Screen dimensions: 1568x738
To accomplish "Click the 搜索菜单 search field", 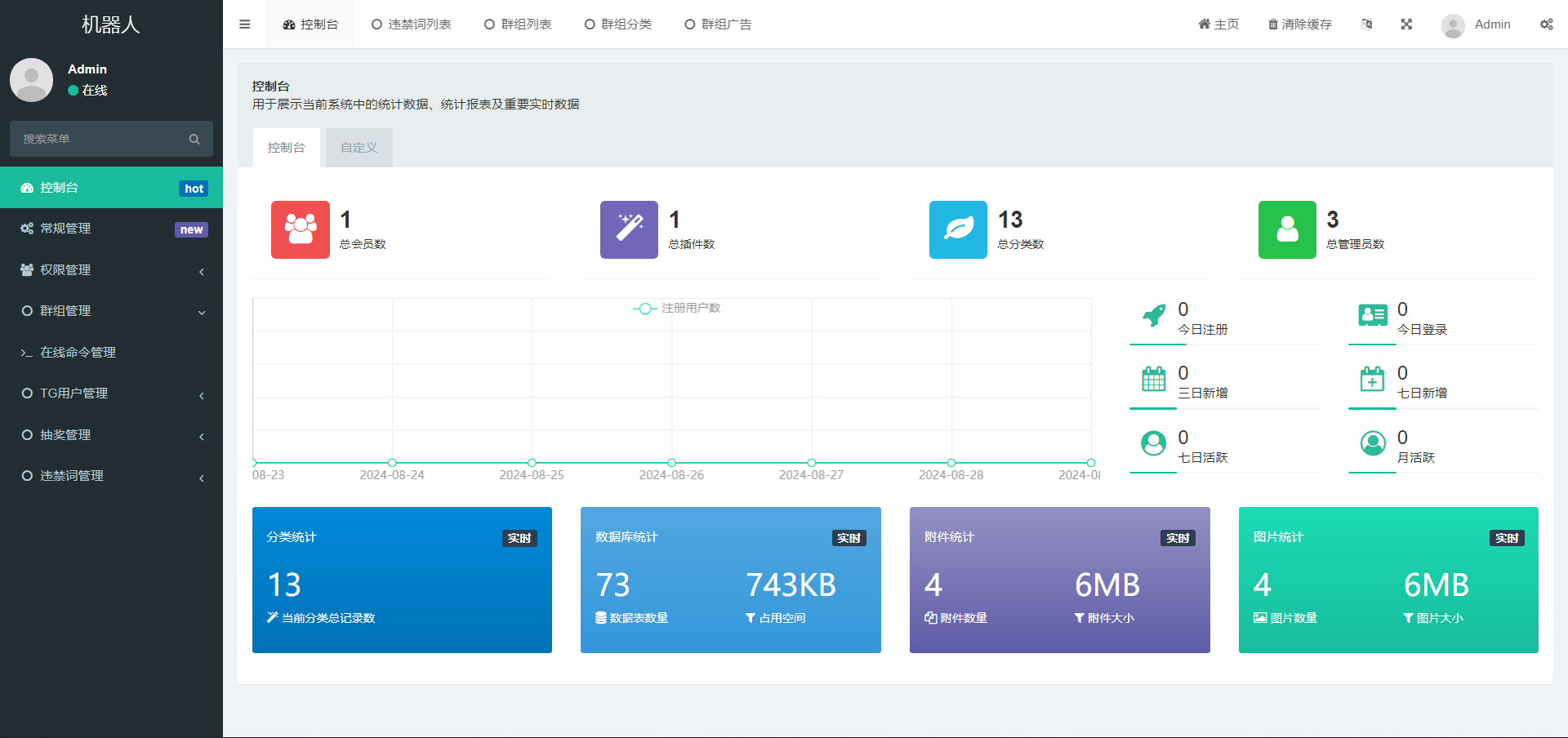I will [111, 139].
